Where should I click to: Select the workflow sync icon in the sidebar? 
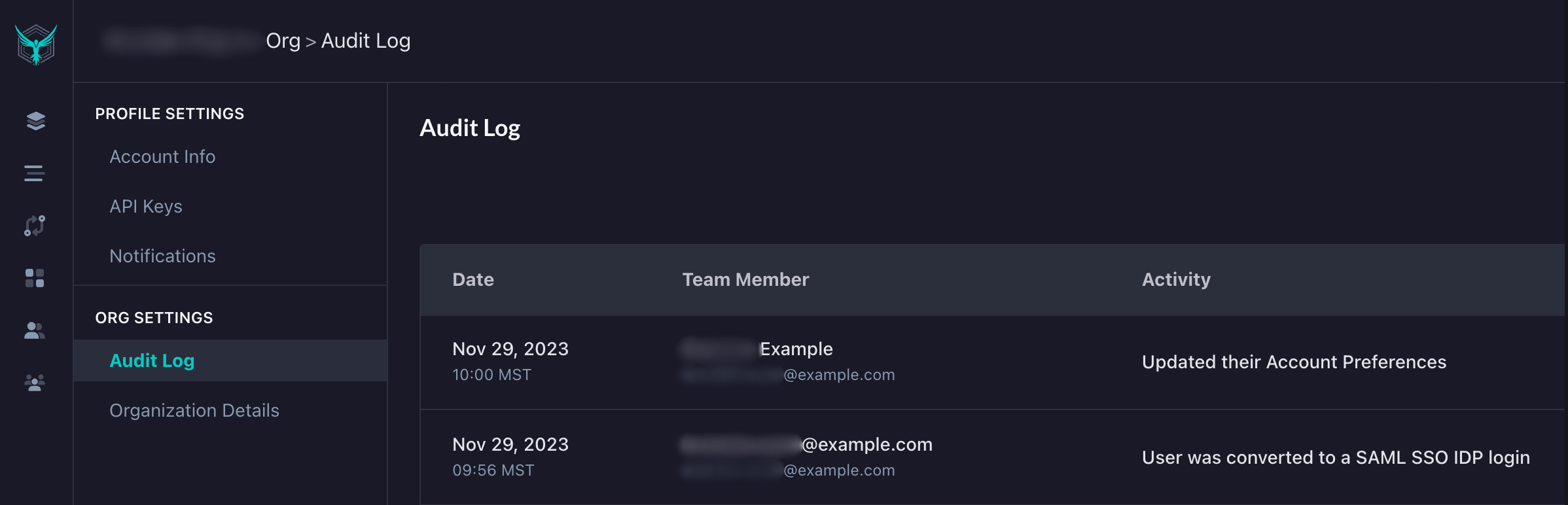point(33,225)
